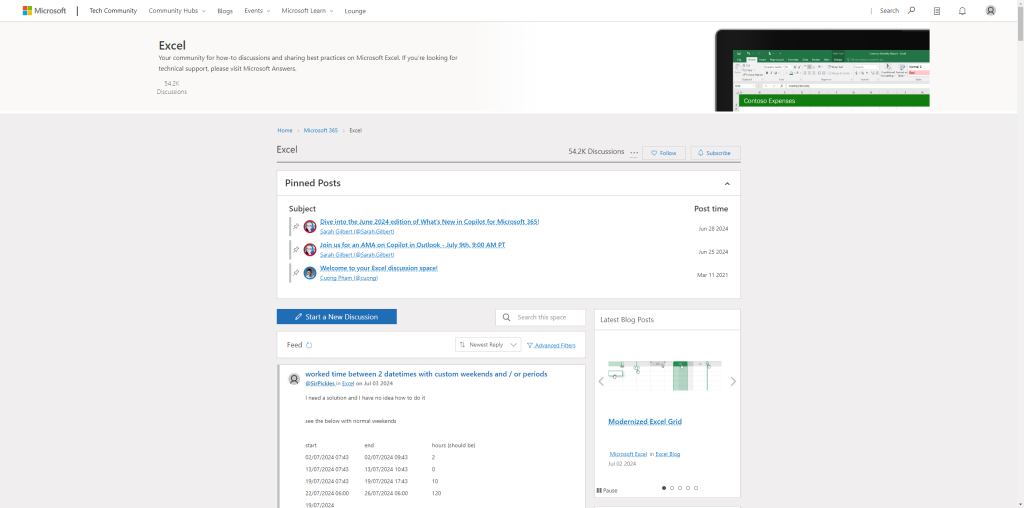Open Tech Community home
Screen dimensions: 1024x508
(113, 10)
